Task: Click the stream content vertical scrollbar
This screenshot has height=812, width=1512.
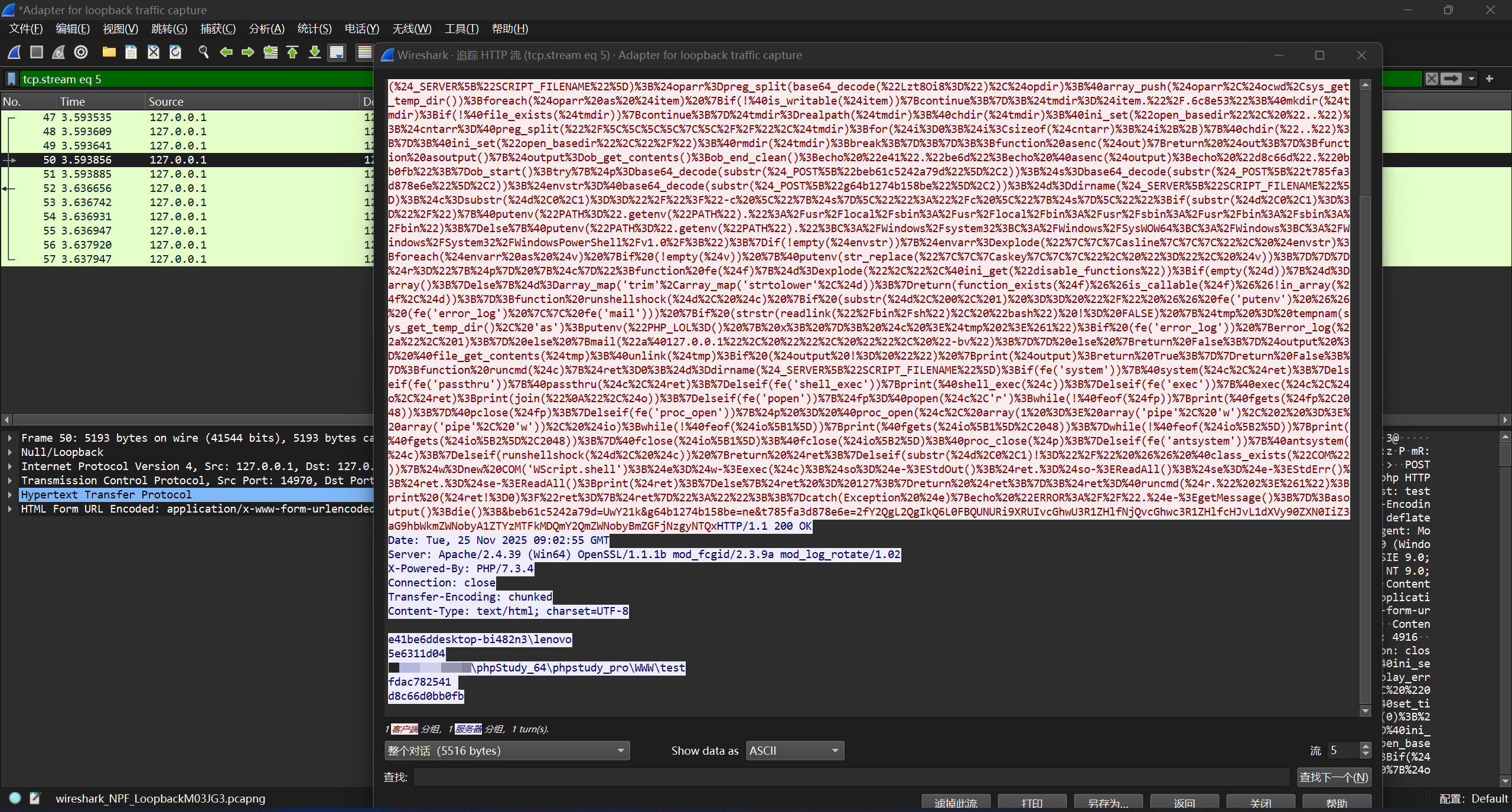Action: click(x=1365, y=413)
